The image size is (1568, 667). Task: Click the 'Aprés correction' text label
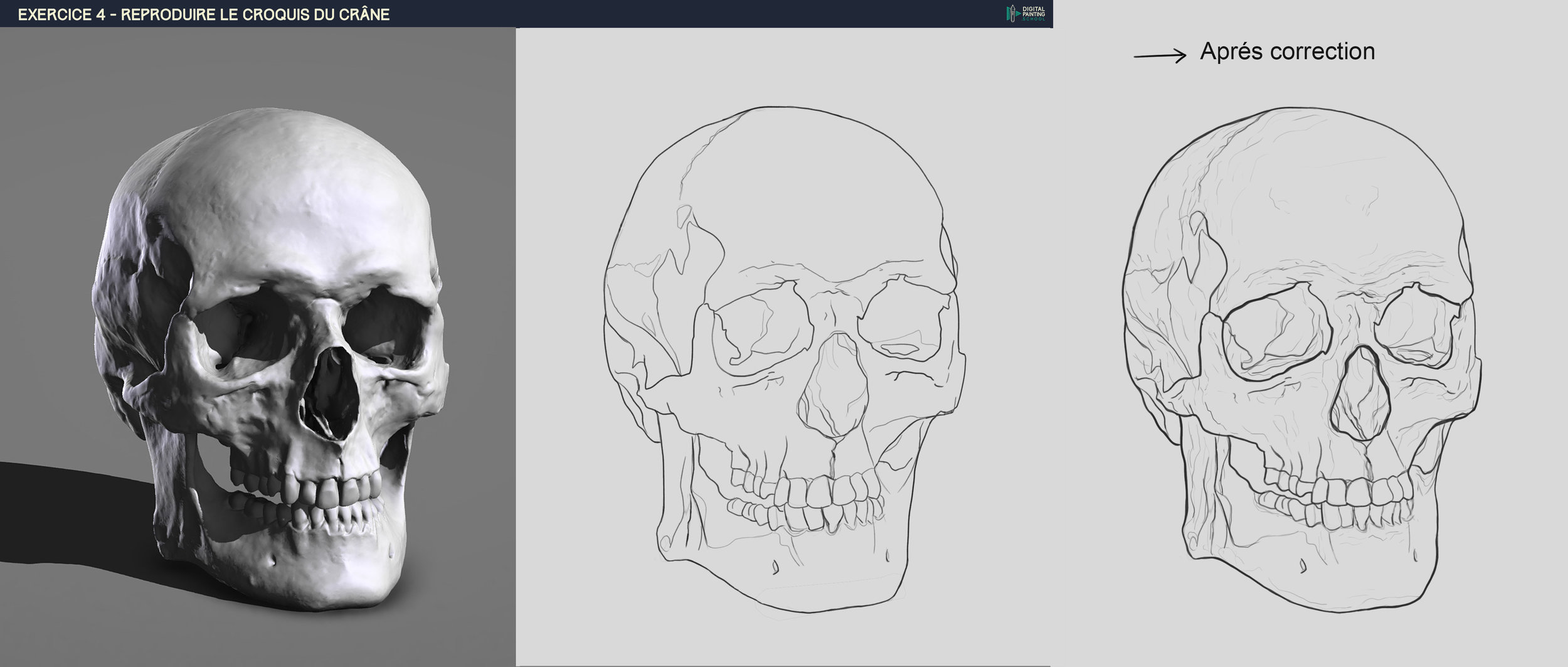pos(1287,51)
